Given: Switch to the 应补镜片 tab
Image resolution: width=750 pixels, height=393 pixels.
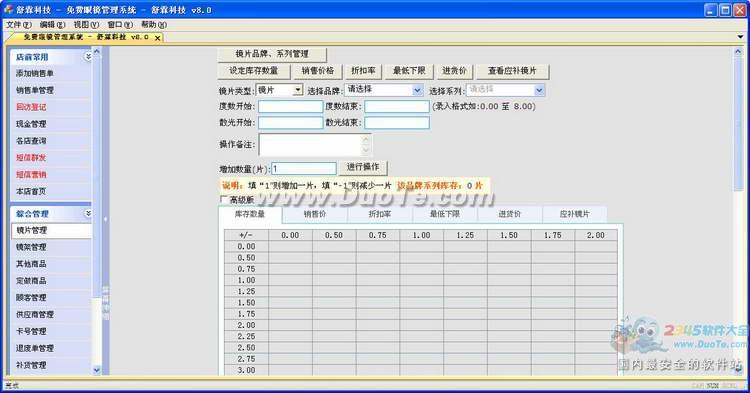Looking at the screenshot, I should tap(574, 214).
